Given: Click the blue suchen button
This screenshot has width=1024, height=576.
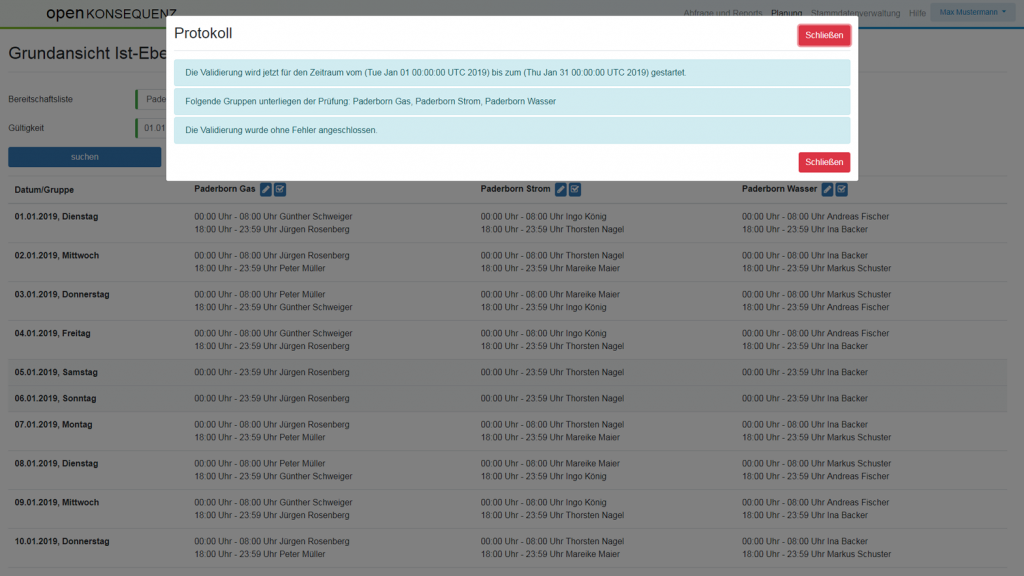Looking at the screenshot, I should 84,157.
